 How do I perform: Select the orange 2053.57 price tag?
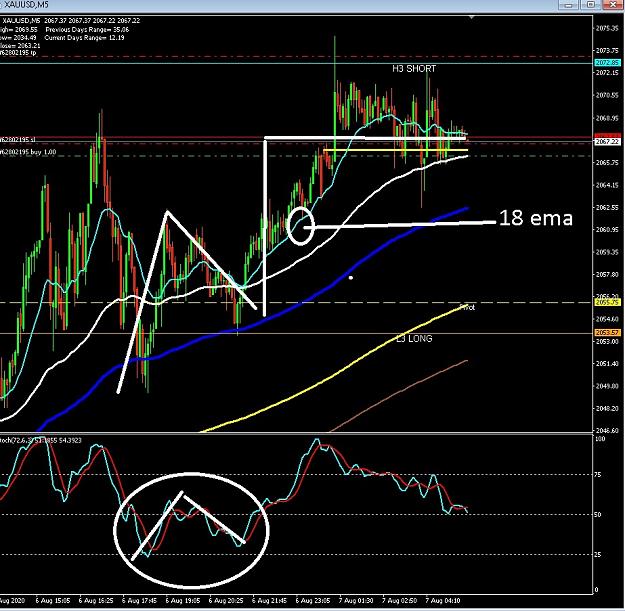(607, 332)
